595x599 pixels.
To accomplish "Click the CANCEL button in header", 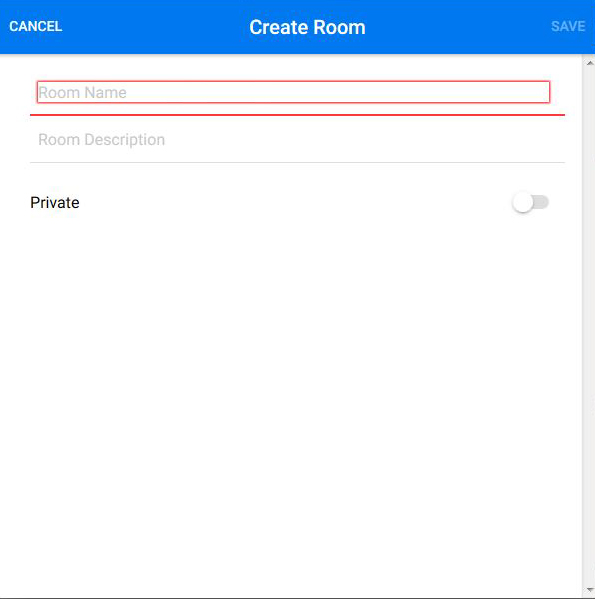I will click(36, 26).
